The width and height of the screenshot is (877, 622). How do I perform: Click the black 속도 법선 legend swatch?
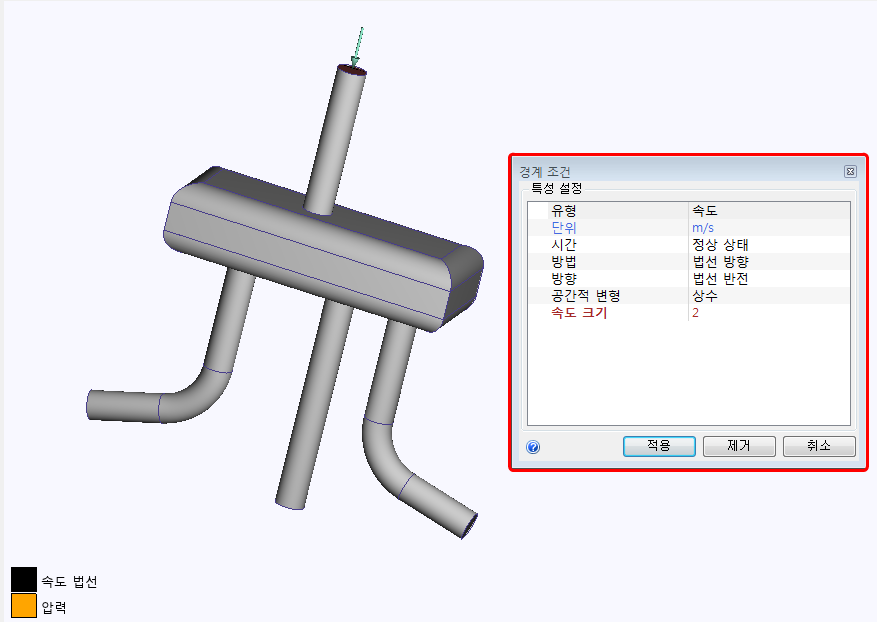tap(22, 578)
